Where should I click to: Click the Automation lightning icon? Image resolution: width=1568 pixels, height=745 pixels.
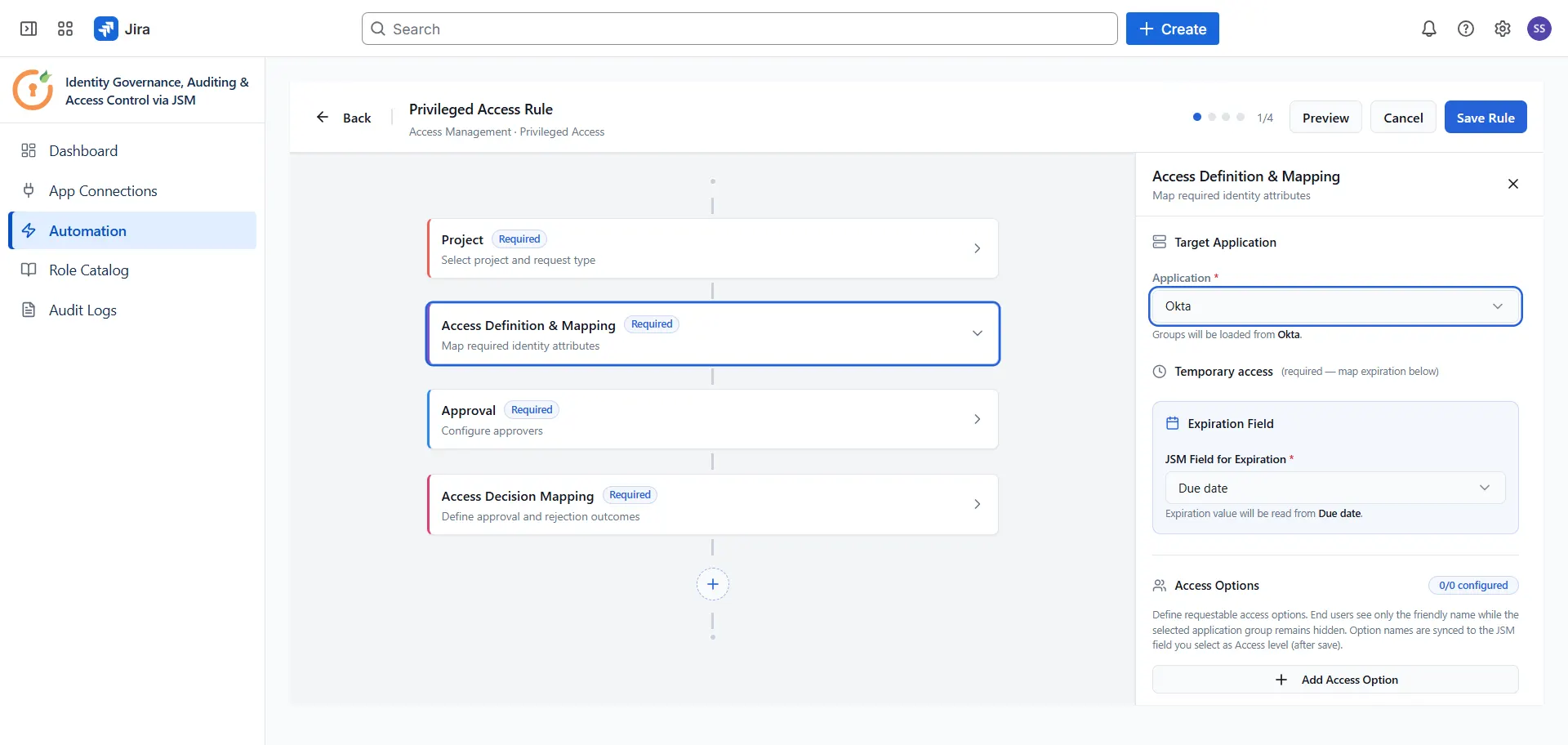[29, 230]
